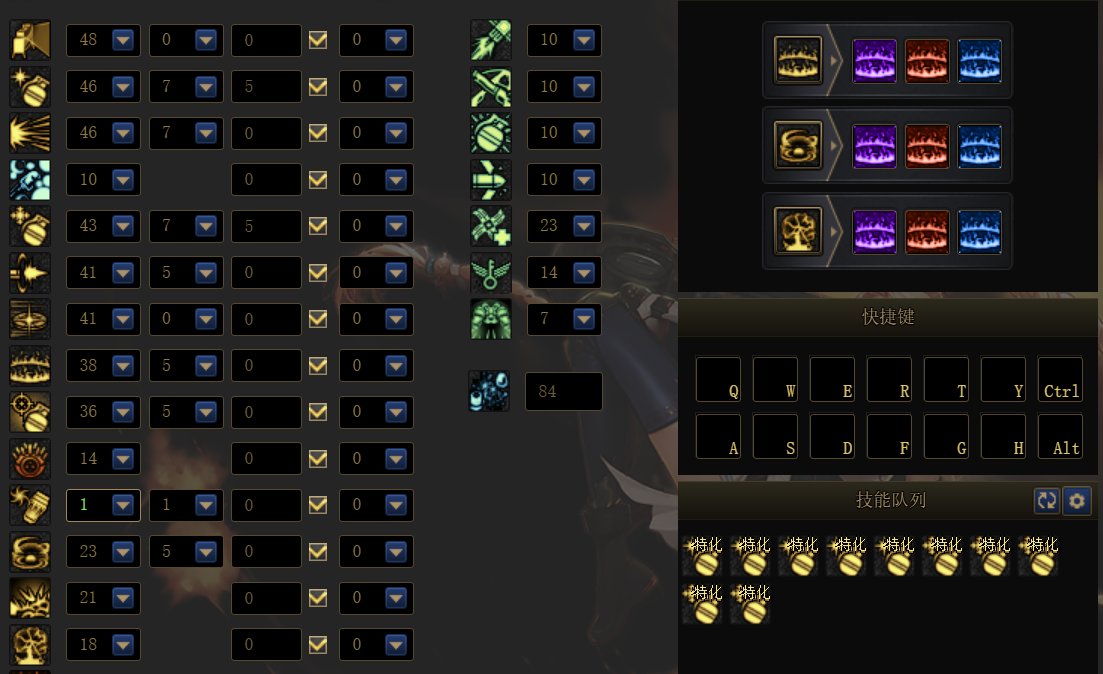Select the fire ring skill icon in level 38 row
This screenshot has height=674, width=1103.
[x=30, y=366]
